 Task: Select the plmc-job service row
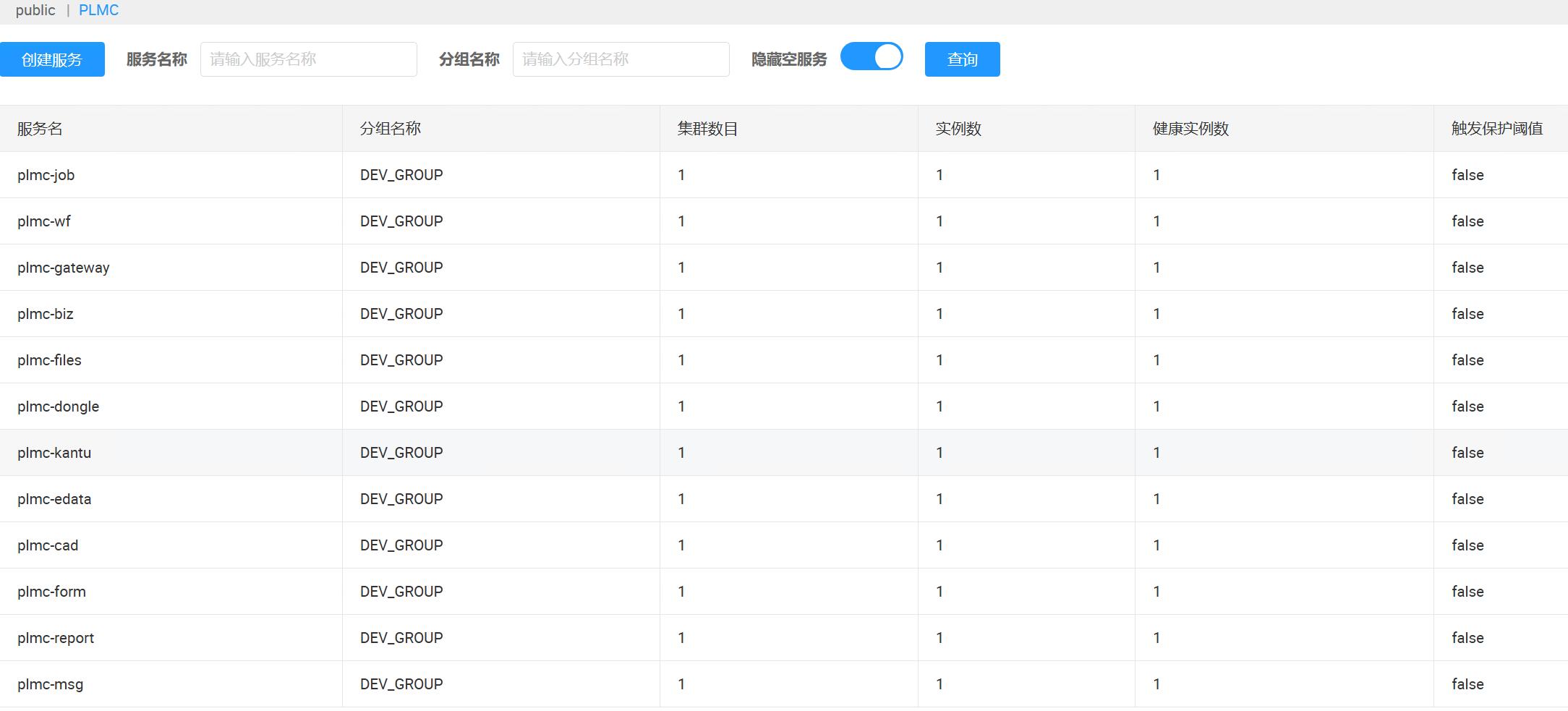coord(46,175)
